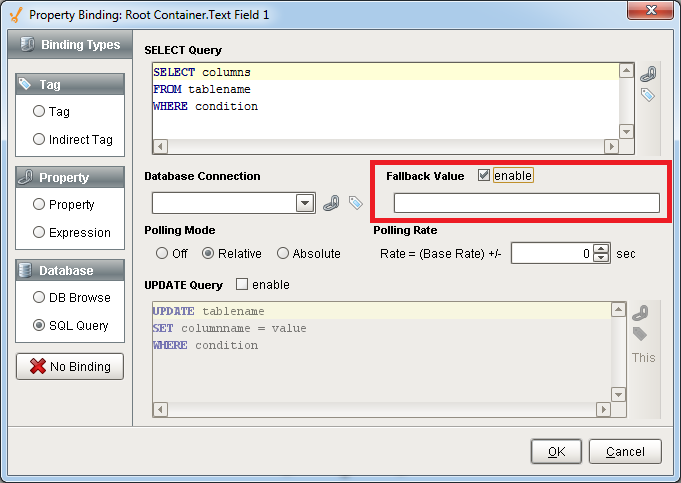Toggle the Fallback Value enable checkbox
Screen dimensions: 681x483
point(484,175)
